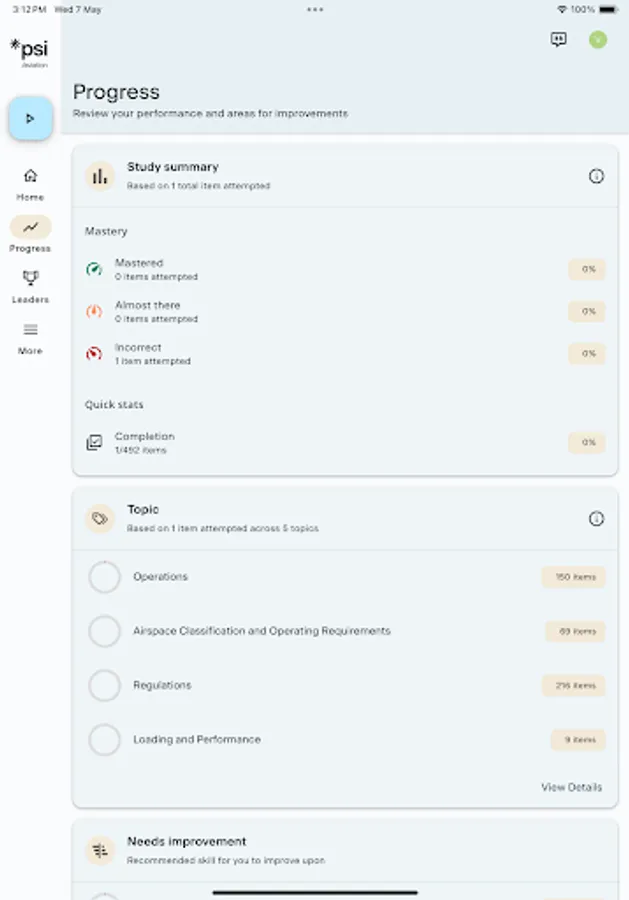Open Airspace Classification and Operating Requirements topic
Image resolution: width=629 pixels, height=900 pixels.
[262, 631]
